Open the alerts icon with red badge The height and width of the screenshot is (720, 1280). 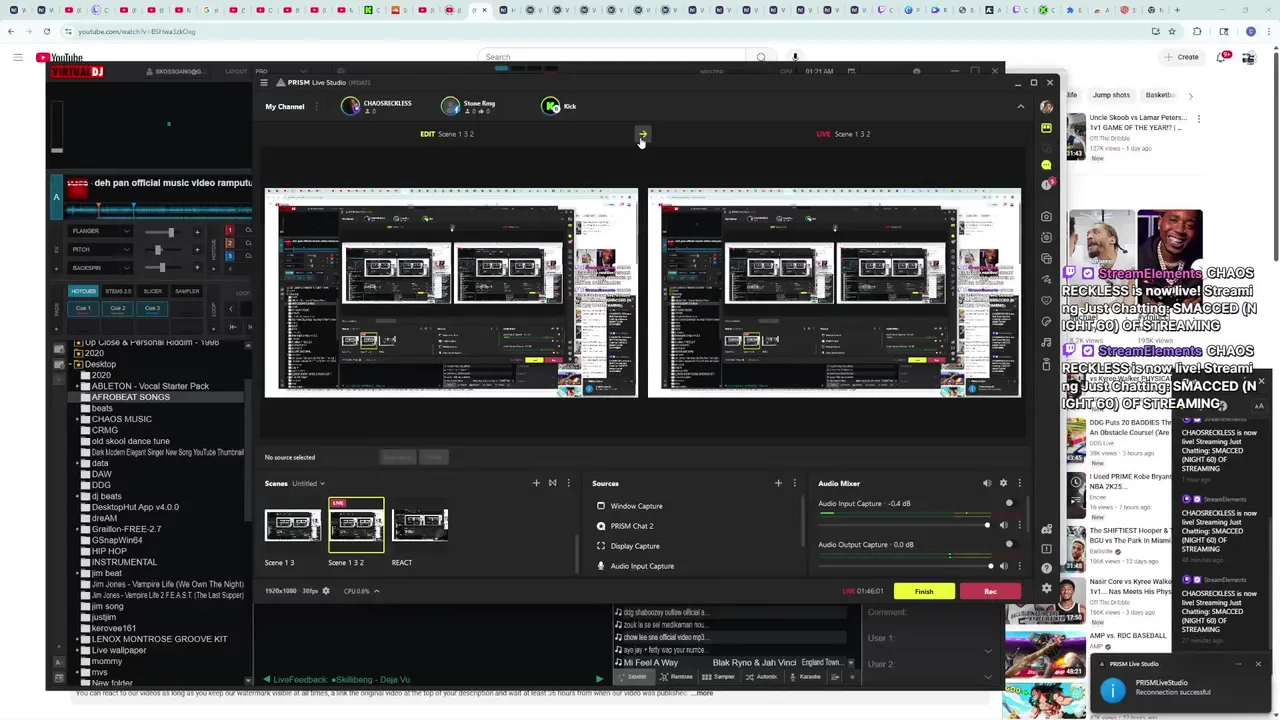click(x=1046, y=185)
